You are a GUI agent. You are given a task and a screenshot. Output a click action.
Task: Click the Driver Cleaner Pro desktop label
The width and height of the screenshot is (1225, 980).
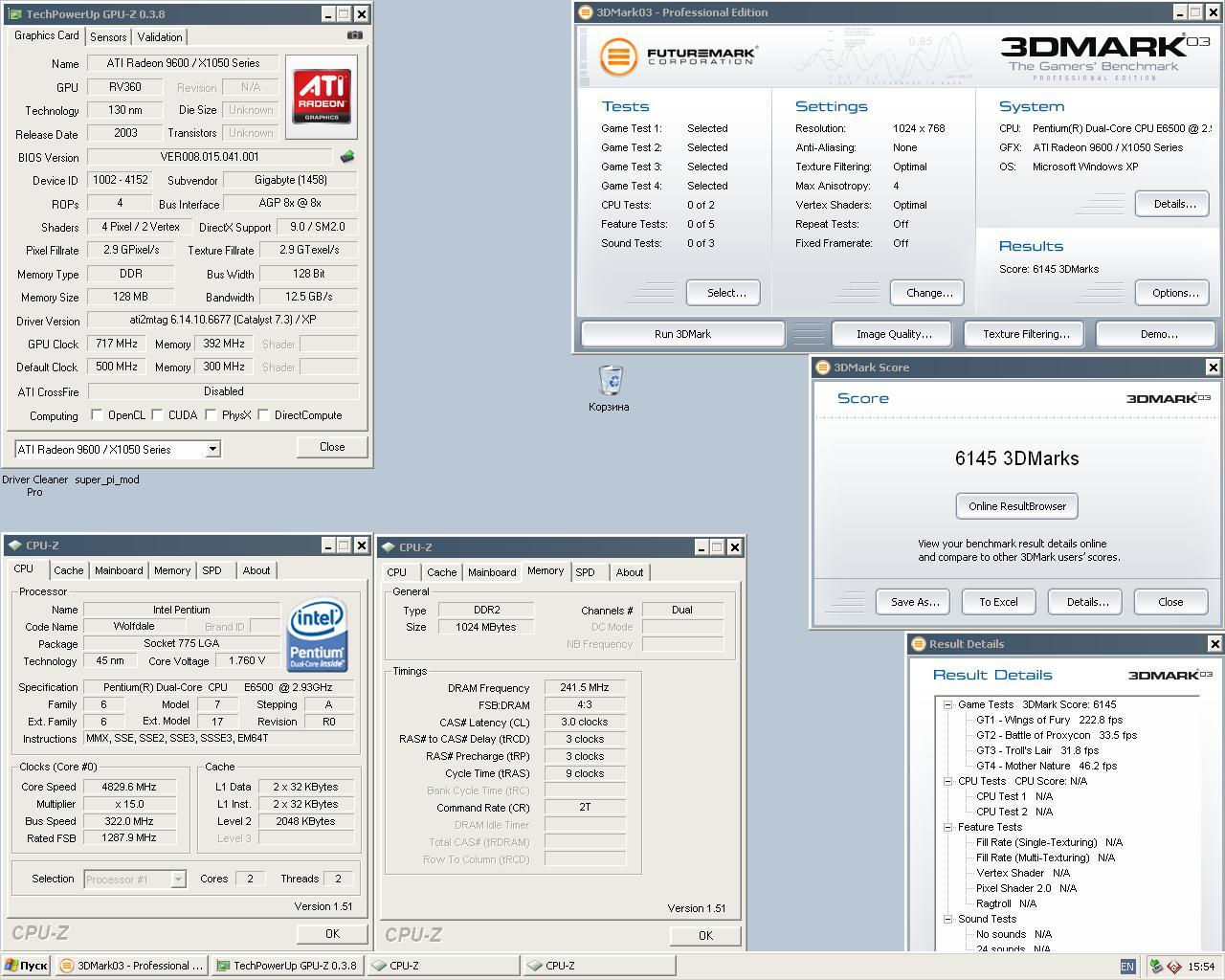coord(34,486)
